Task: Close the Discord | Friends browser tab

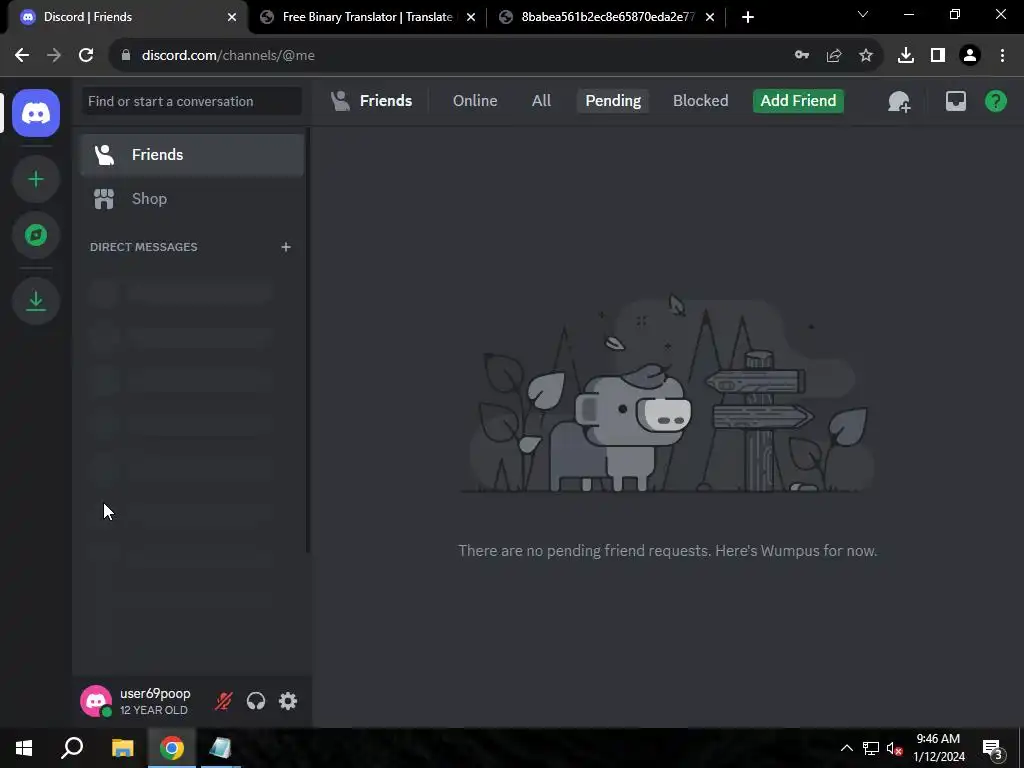Action: pos(232,17)
